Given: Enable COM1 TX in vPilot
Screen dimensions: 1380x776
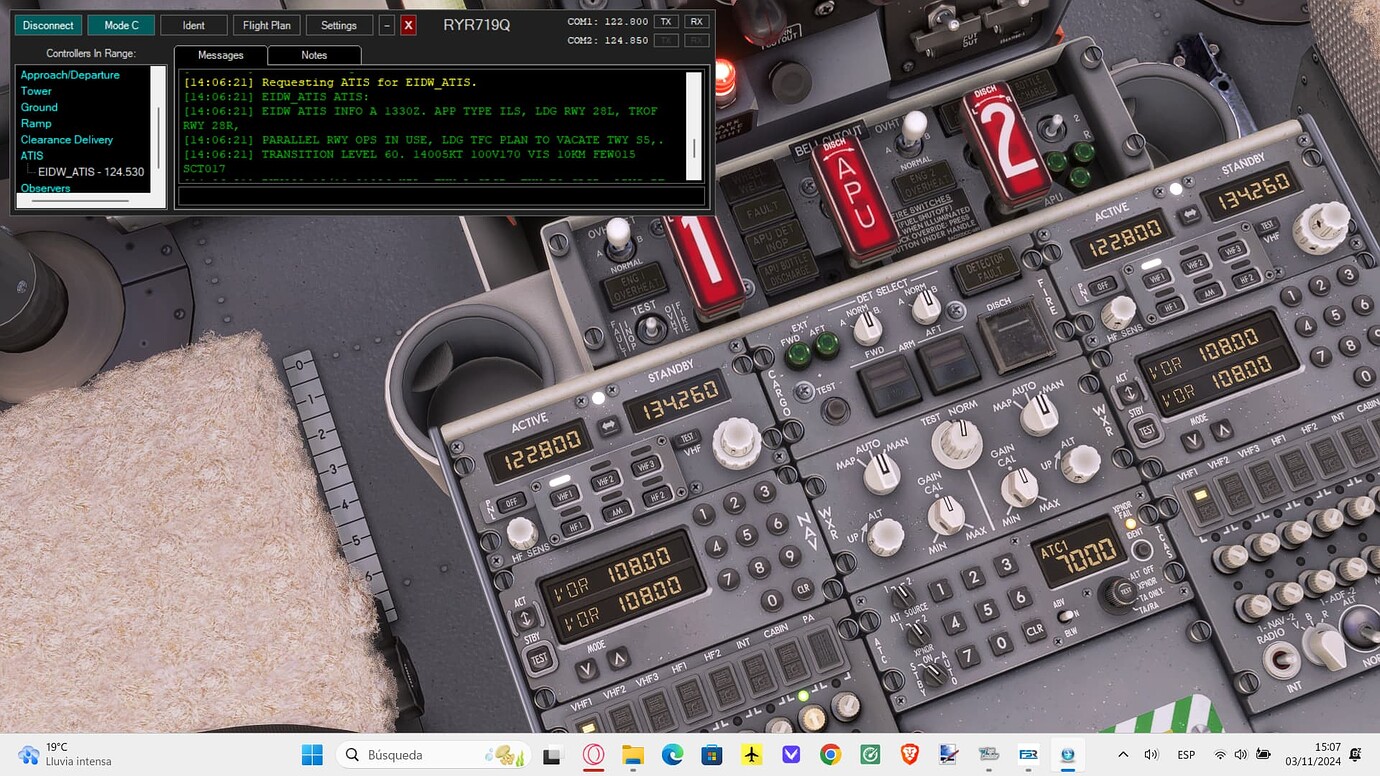Looking at the screenshot, I should click(665, 21).
